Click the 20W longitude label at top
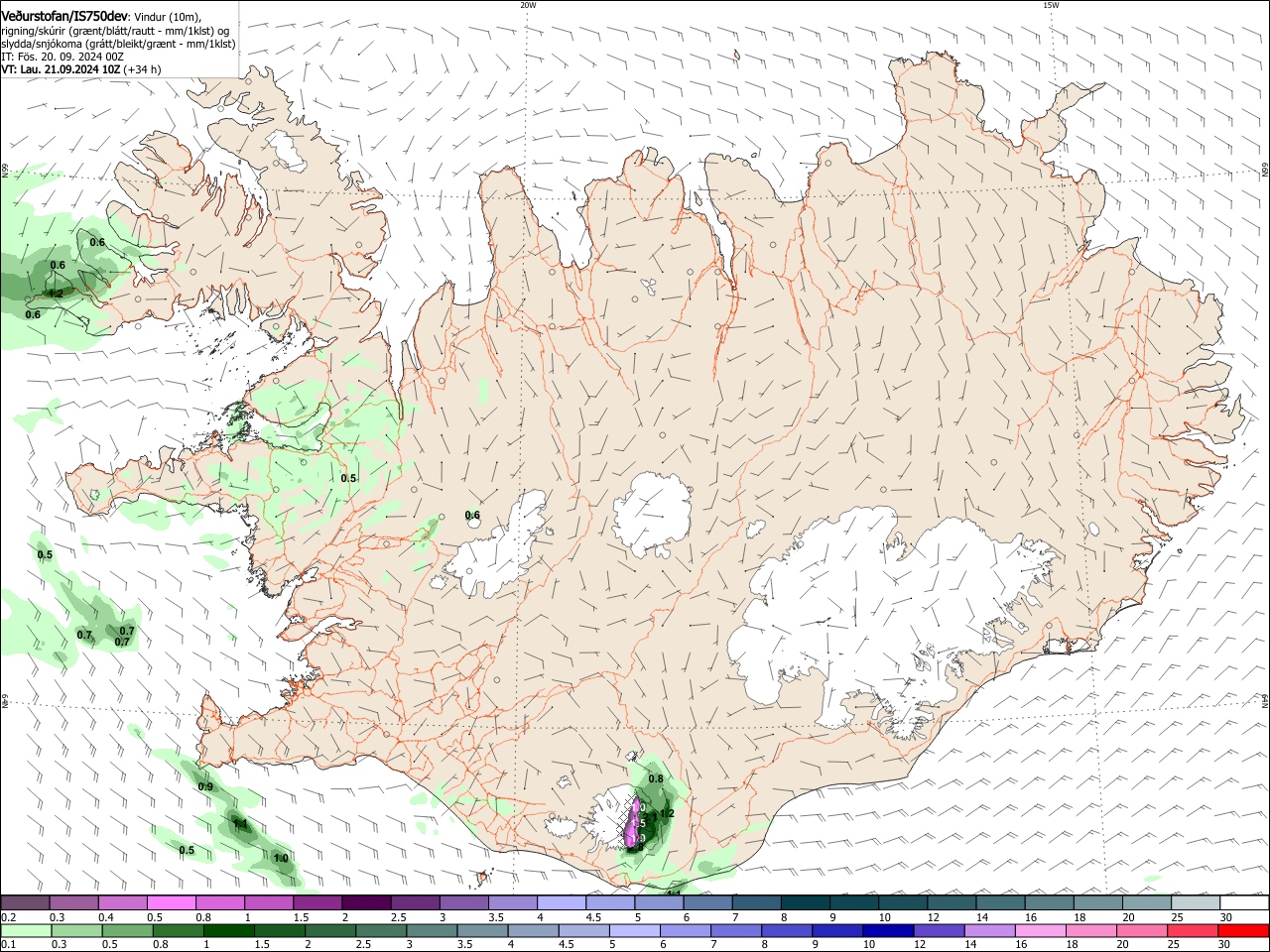Viewport: 1270px width, 952px height. [x=528, y=5]
